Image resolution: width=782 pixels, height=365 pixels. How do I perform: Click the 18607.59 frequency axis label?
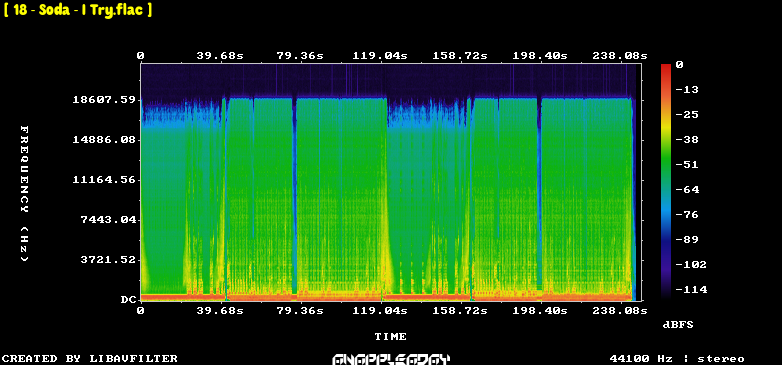104,100
